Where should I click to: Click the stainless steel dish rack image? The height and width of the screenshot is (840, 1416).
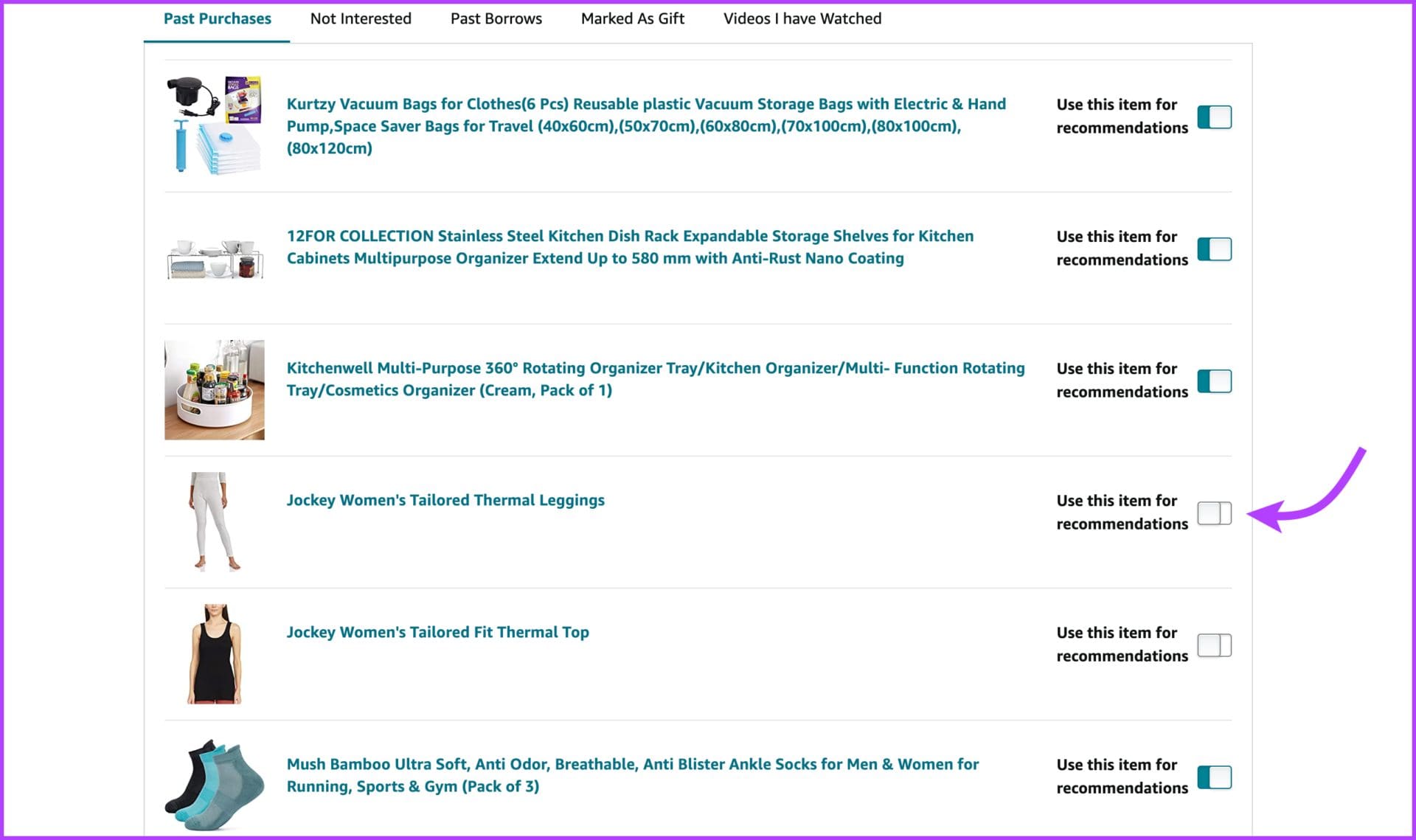[x=215, y=257]
